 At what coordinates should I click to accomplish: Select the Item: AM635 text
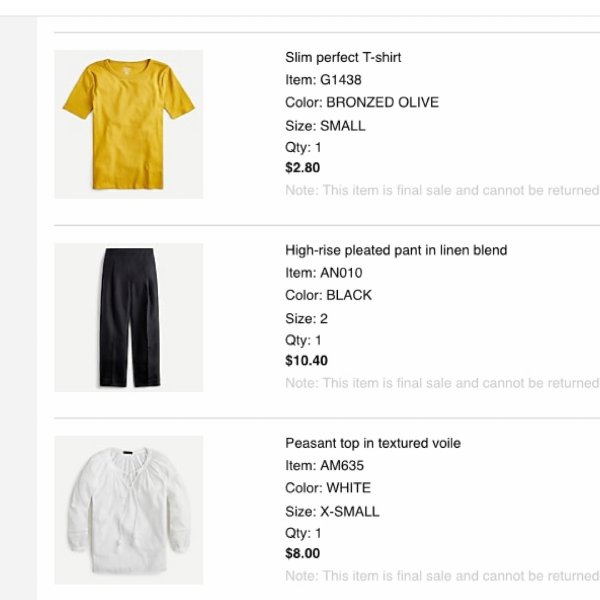(324, 466)
